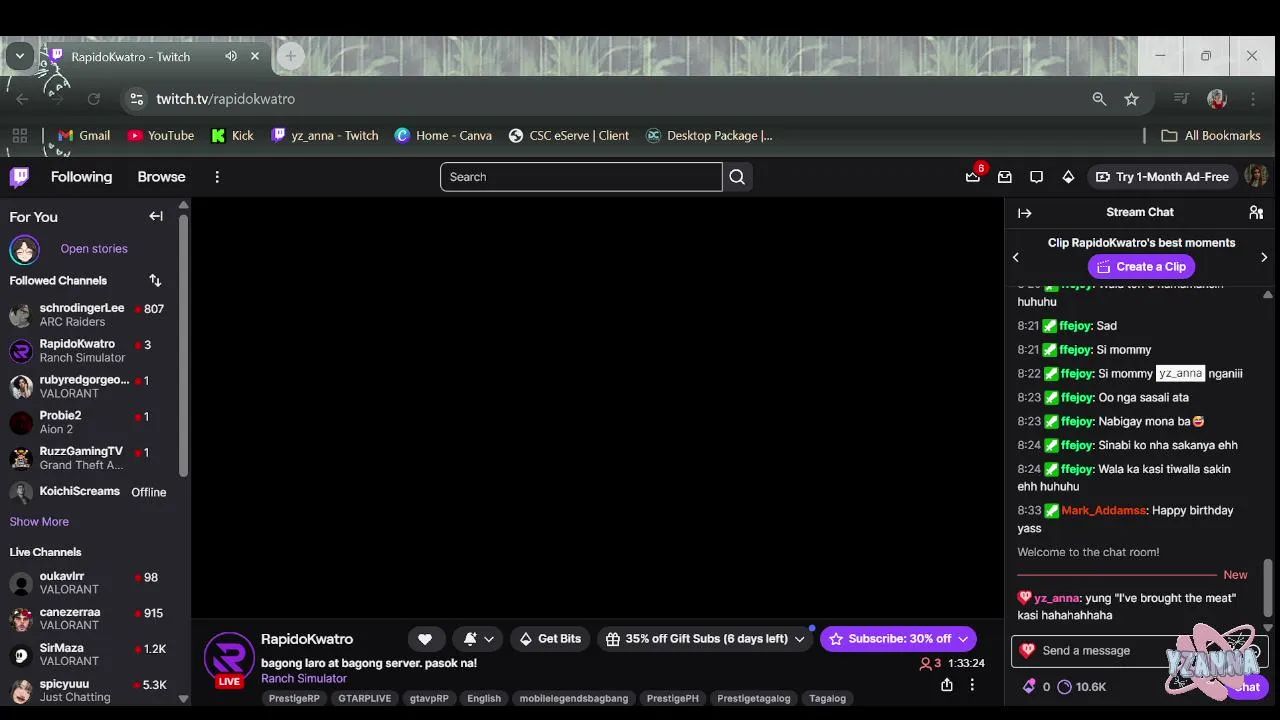Click the Mark_Addamss username in chat
The image size is (1280, 720).
click(1103, 511)
